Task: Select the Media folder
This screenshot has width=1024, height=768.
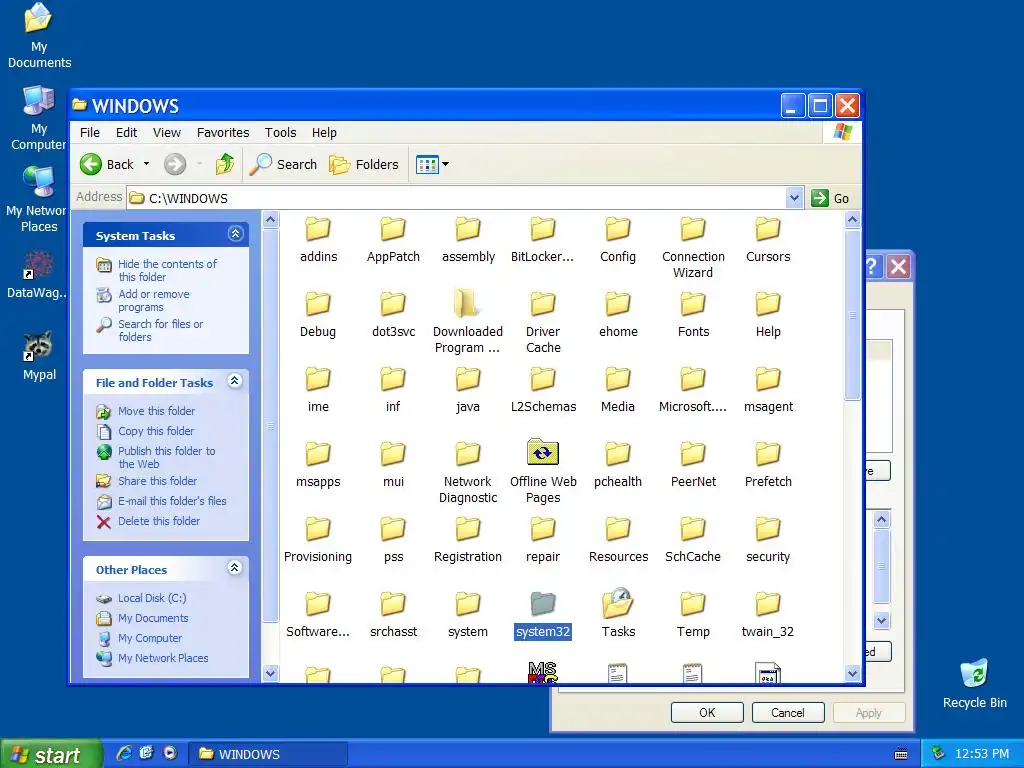Action: point(618,390)
